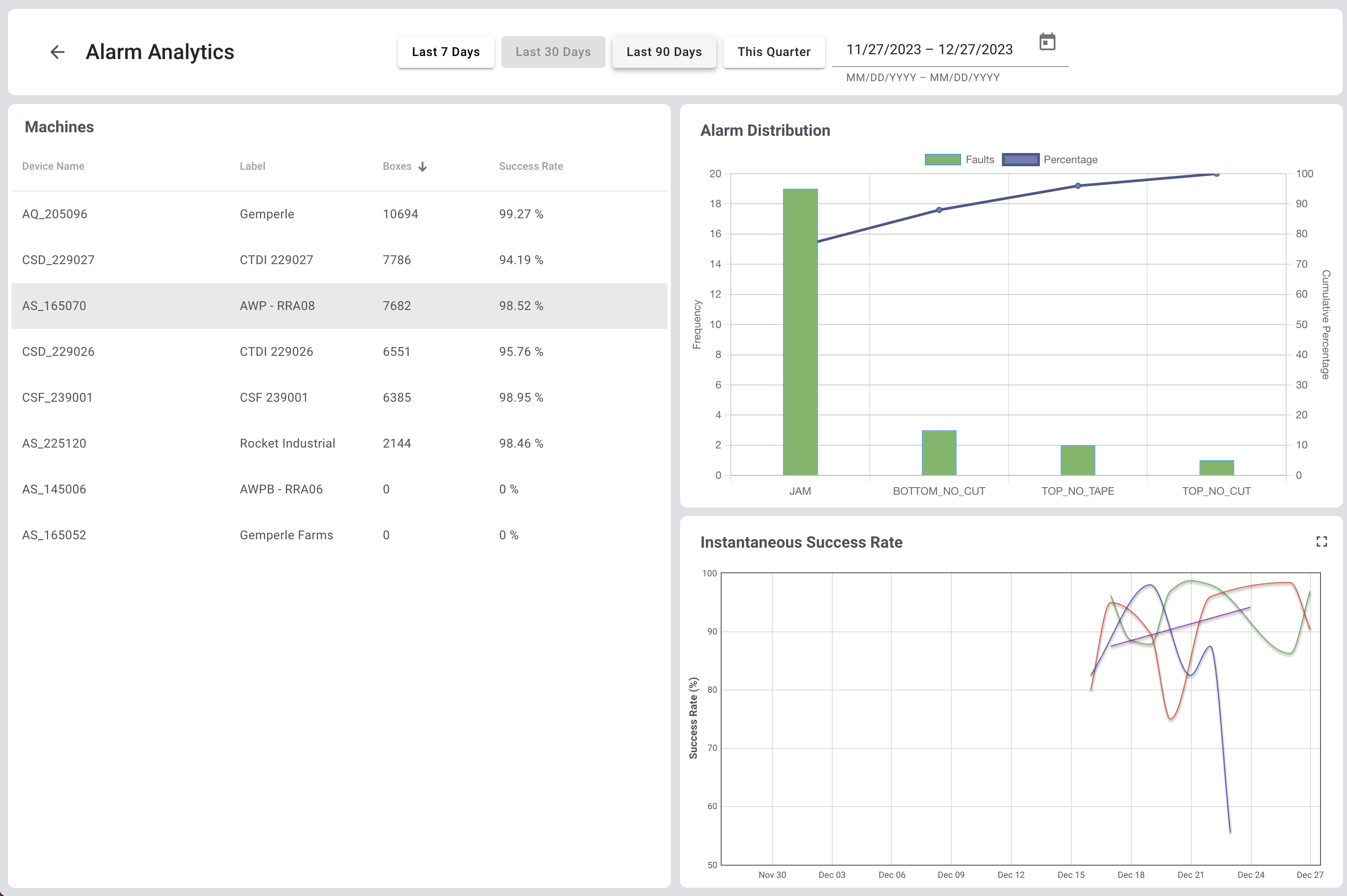Select Last 90 Days range

(x=663, y=52)
